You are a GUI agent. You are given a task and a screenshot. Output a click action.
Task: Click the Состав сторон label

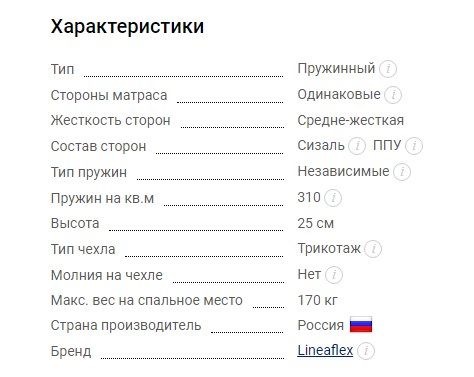[98, 146]
